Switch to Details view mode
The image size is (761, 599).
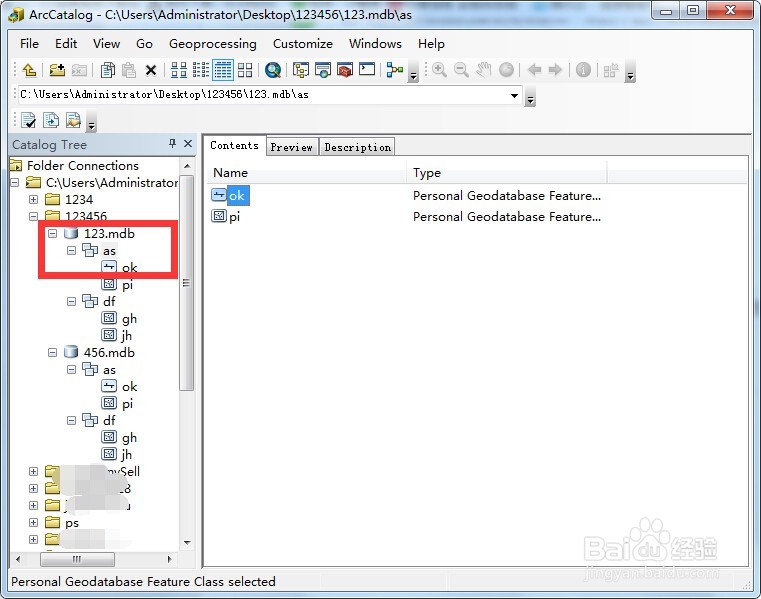[223, 70]
